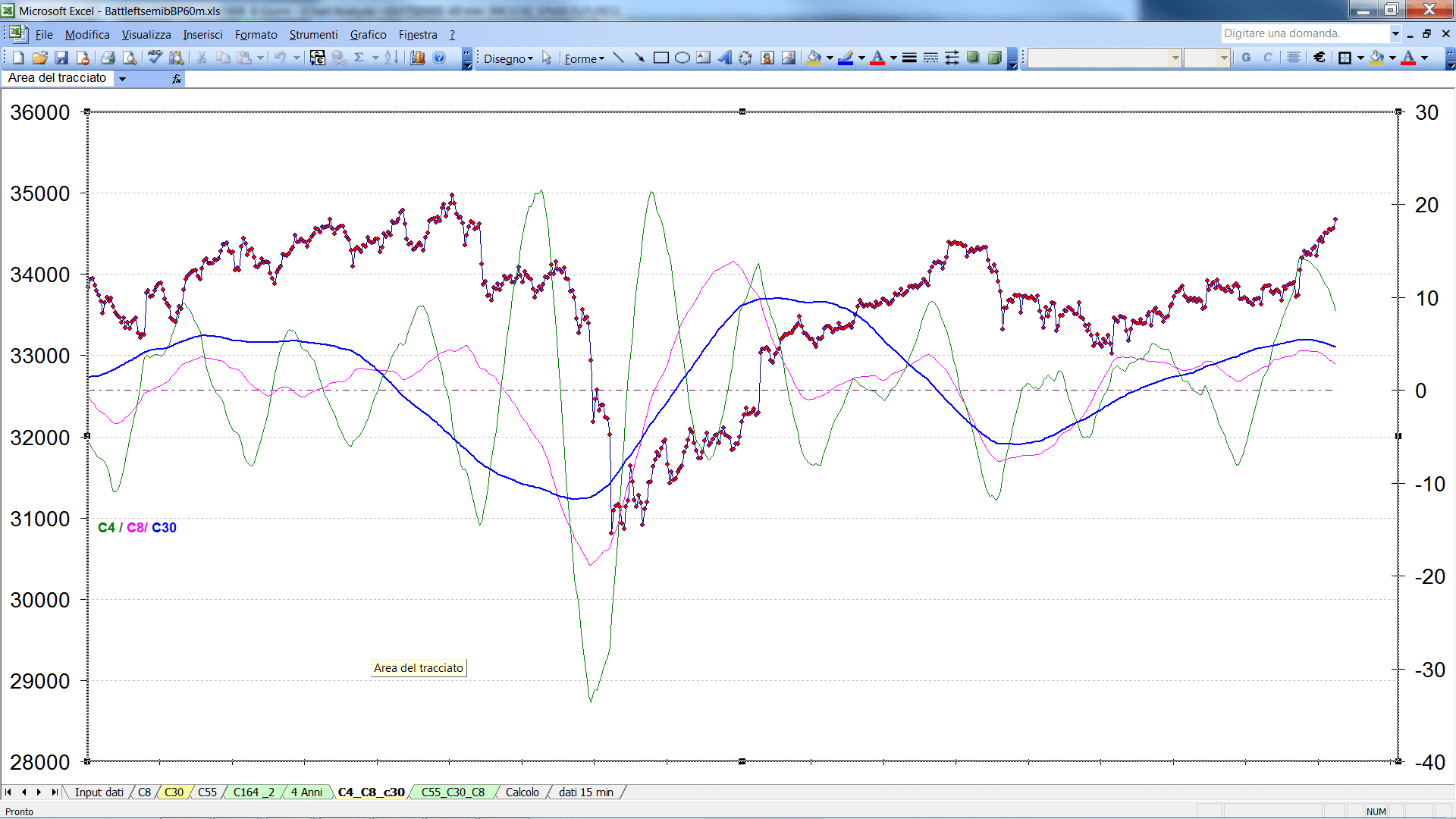Click the Sort ascending A-Z icon
Screen dimensions: 1456x819
[x=391, y=58]
